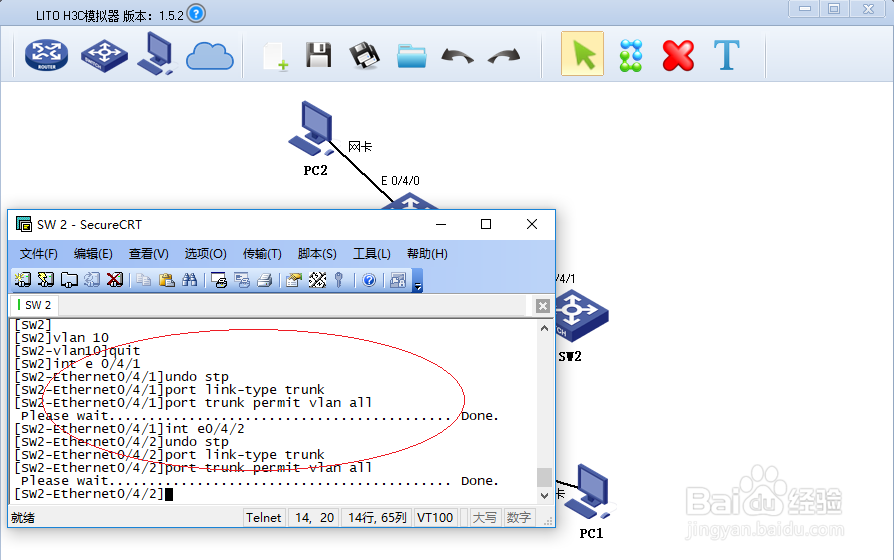Add a PC host from toolbar
The height and width of the screenshot is (560, 894).
click(155, 54)
